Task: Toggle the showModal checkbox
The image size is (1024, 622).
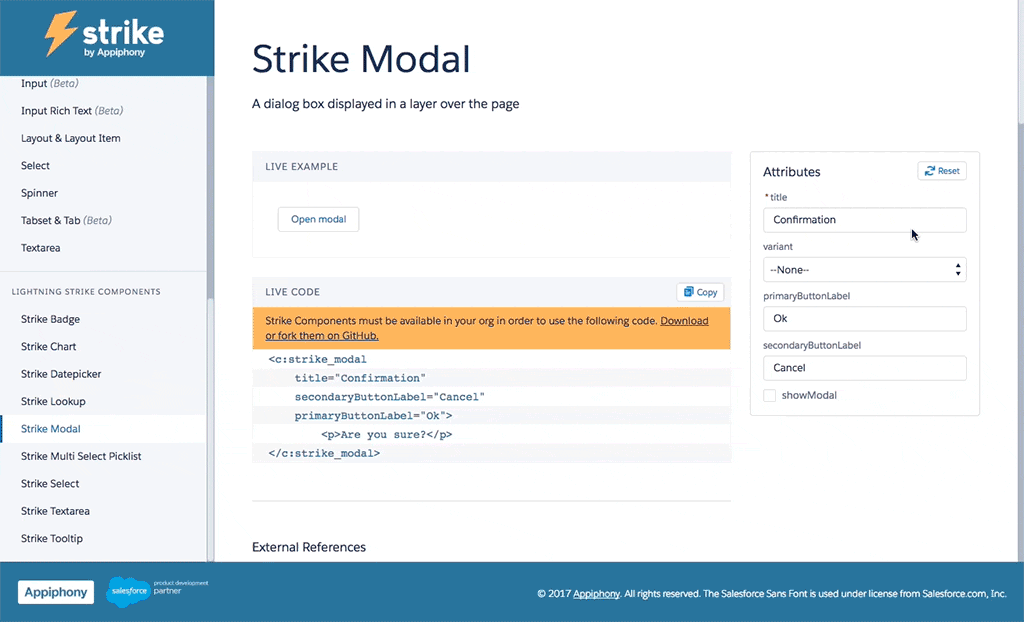Action: (x=769, y=395)
